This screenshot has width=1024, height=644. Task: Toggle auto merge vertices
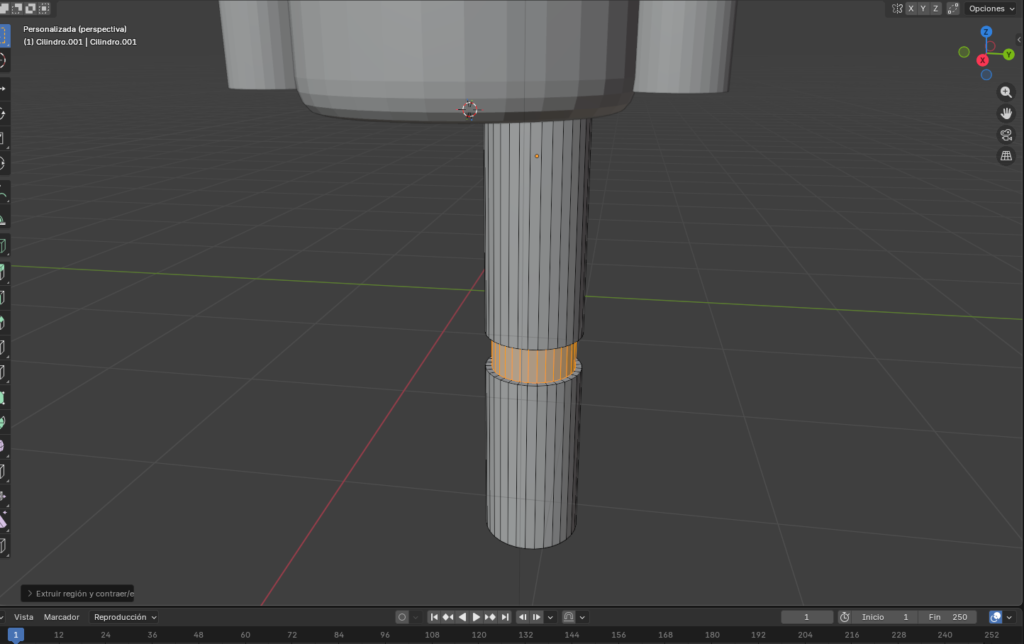953,8
